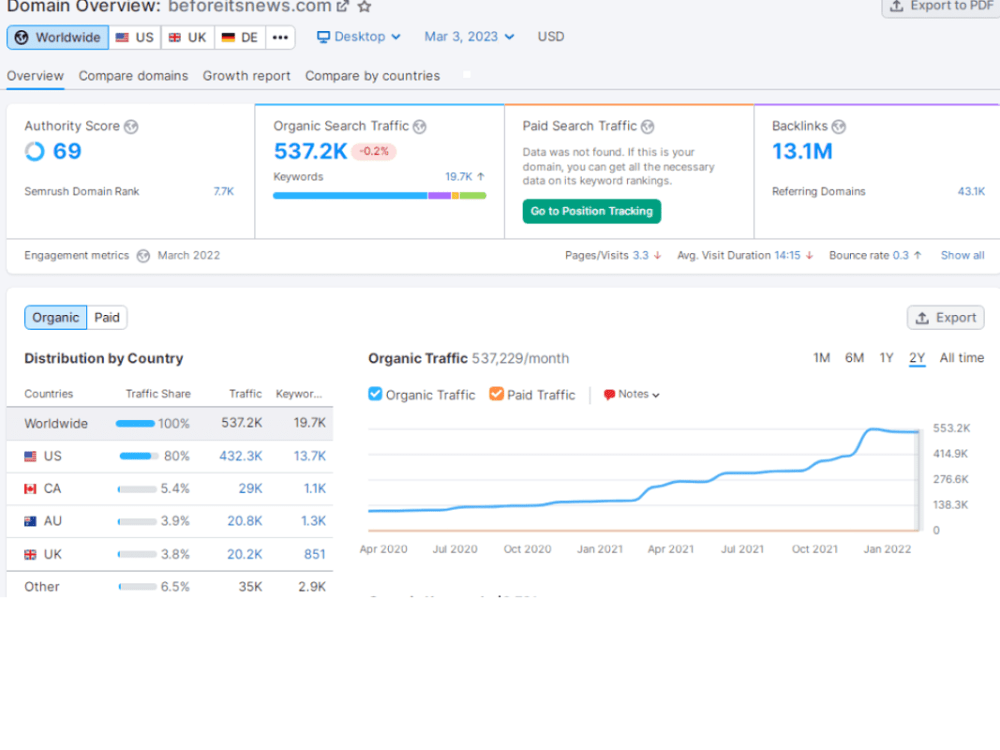Image resolution: width=1000 pixels, height=750 pixels.
Task: Click Authority Score info globe icon
Action: (x=131, y=127)
